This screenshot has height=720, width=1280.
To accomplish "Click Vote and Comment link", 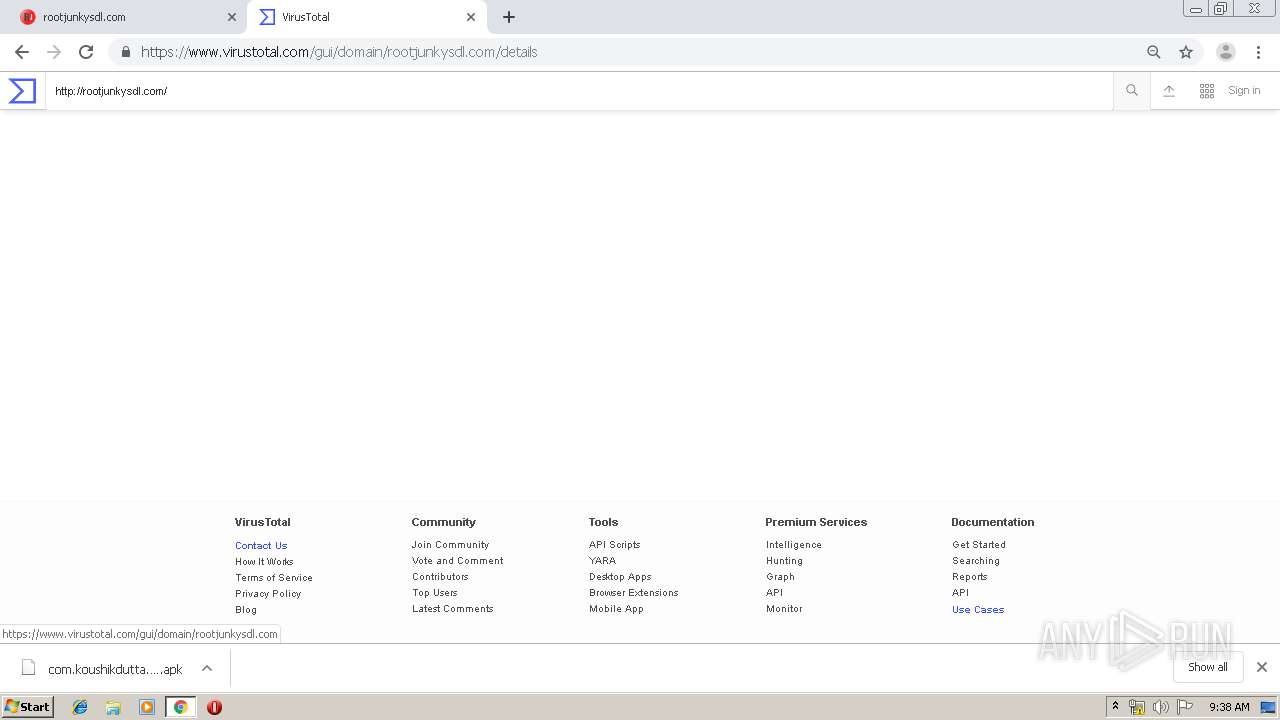I will click(458, 560).
